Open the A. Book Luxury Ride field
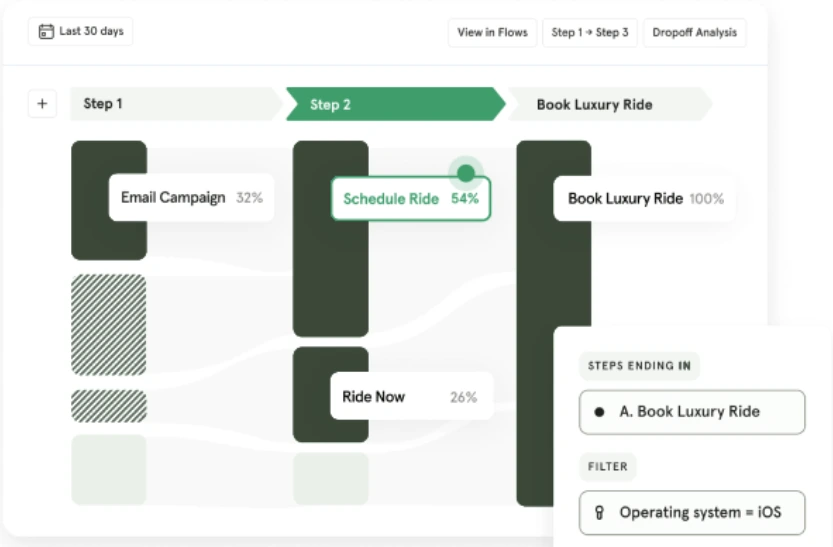Image resolution: width=833 pixels, height=547 pixels. 691,412
